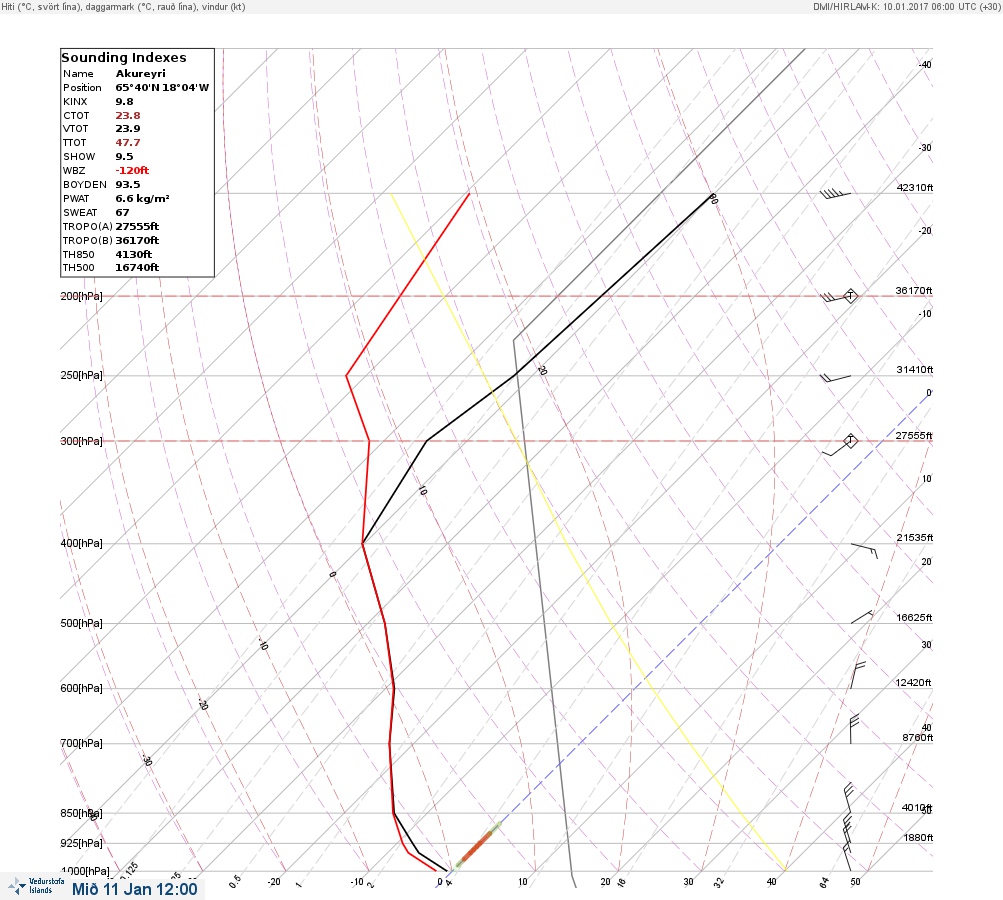Click the VTOT value 23.9
The height and width of the screenshot is (900, 1003).
pyautogui.click(x=127, y=129)
